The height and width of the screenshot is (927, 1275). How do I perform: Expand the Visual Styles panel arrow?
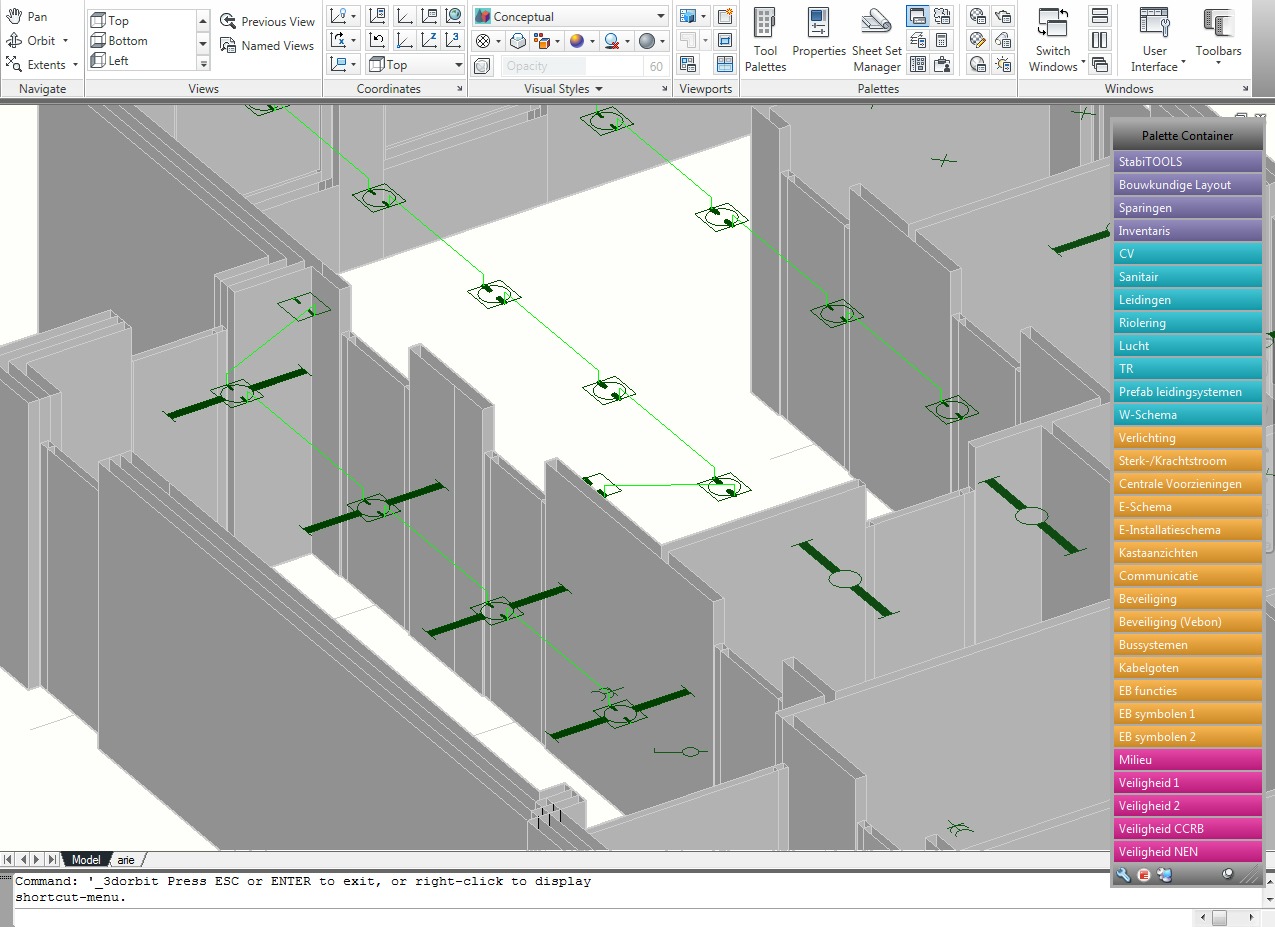pos(599,89)
